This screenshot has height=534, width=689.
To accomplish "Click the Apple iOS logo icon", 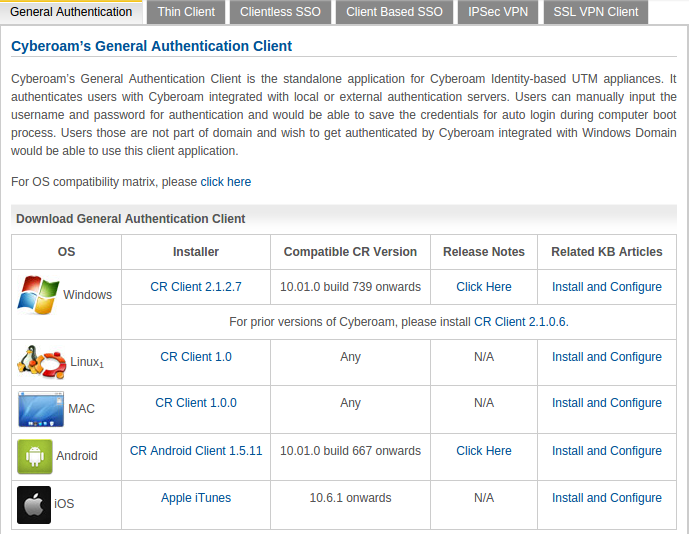I will (34, 505).
